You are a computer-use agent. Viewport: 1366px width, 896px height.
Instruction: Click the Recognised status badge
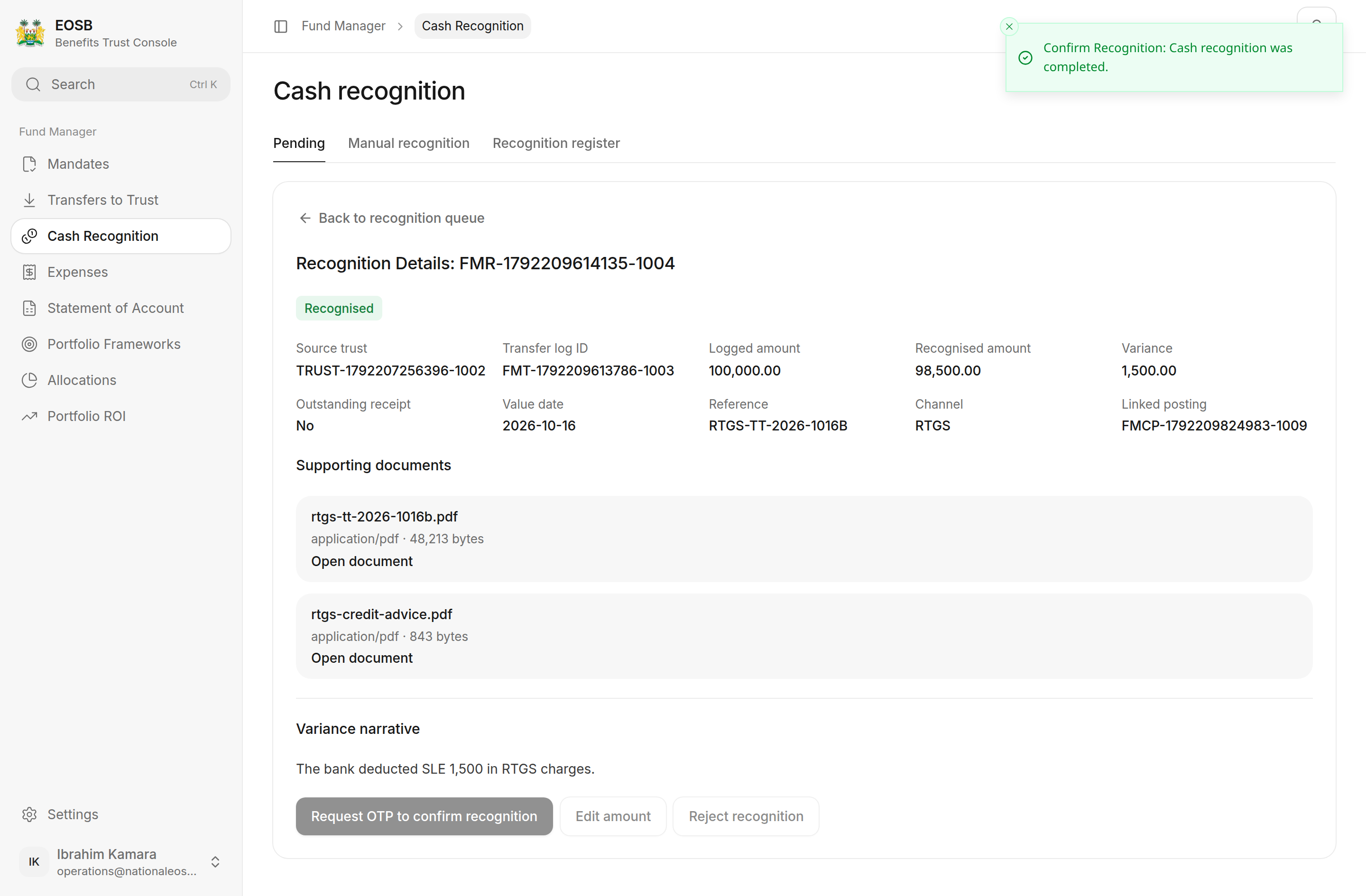(x=339, y=309)
